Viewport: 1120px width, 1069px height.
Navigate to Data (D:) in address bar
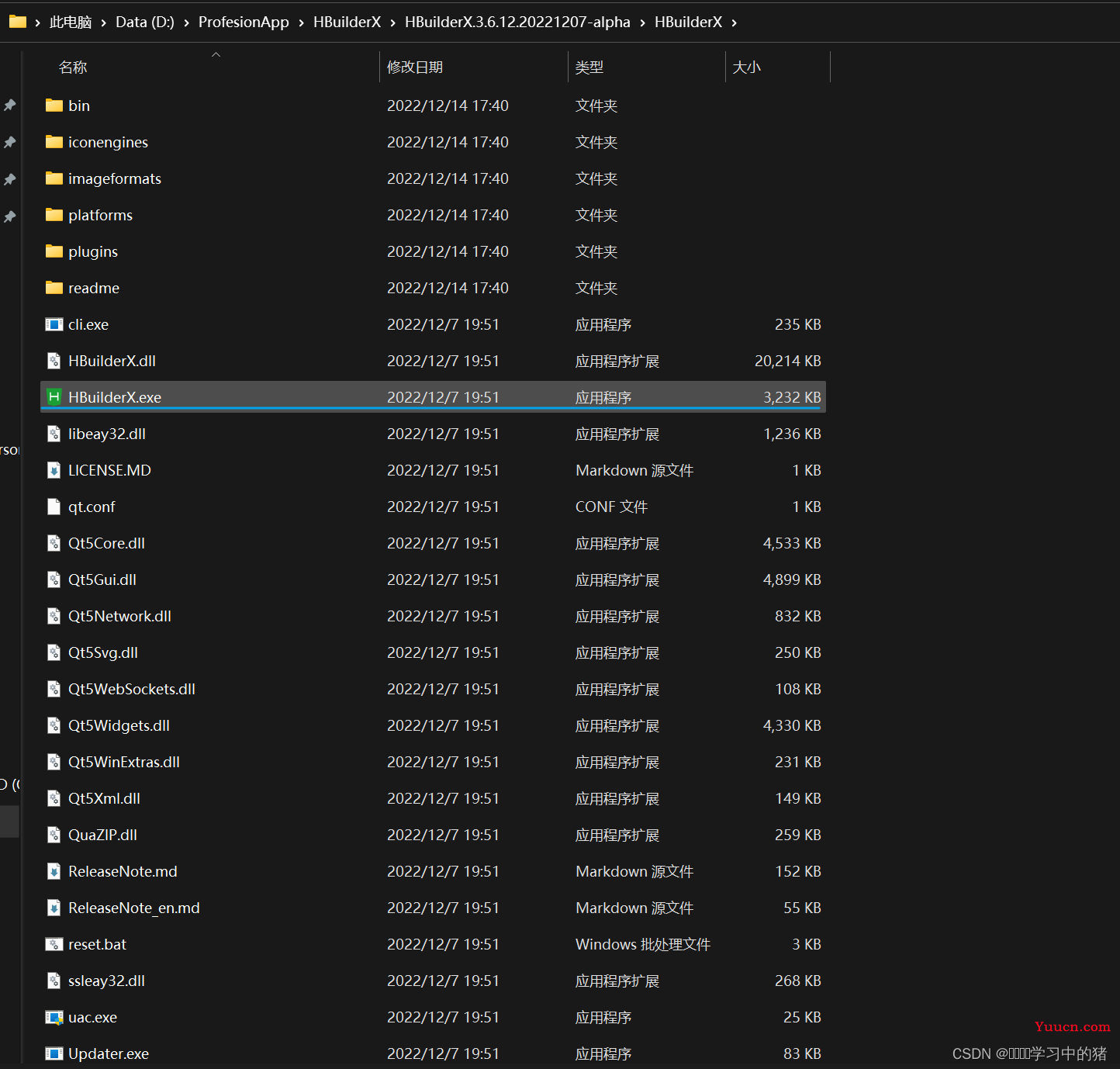(145, 22)
